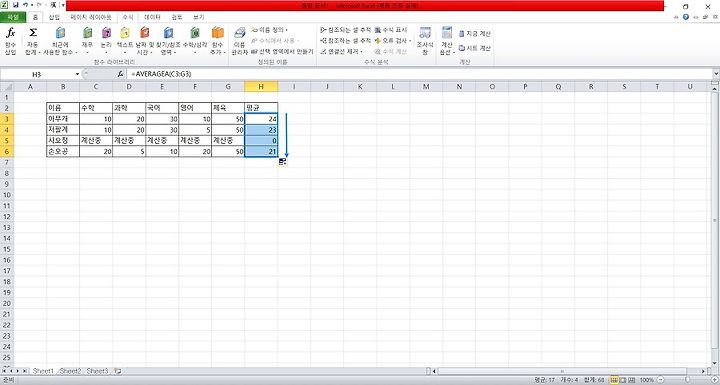Minimize the ribbon using the caret icon
720x385 pixels.
coord(676,17)
